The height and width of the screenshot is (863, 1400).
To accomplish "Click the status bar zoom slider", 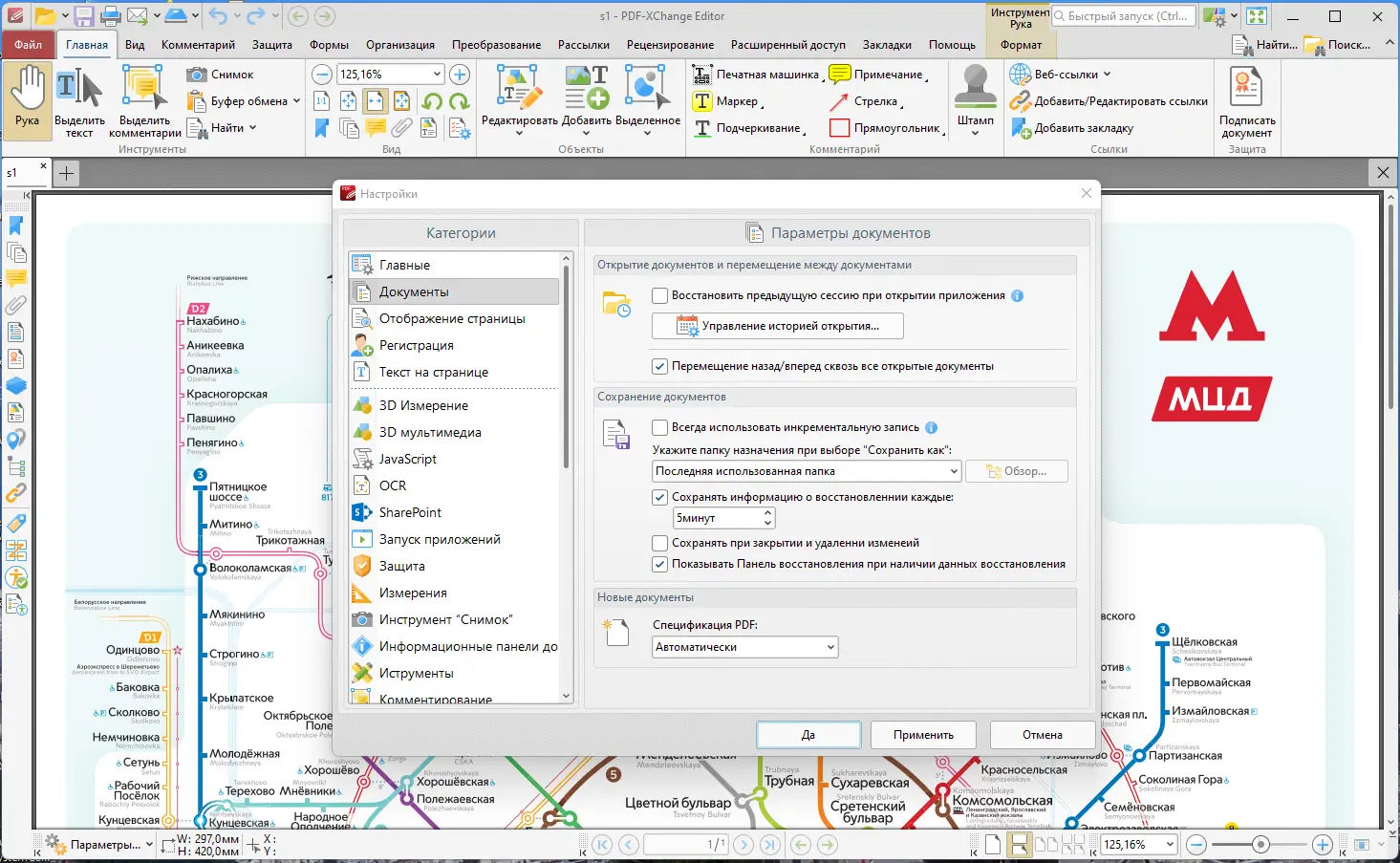I will (1260, 845).
